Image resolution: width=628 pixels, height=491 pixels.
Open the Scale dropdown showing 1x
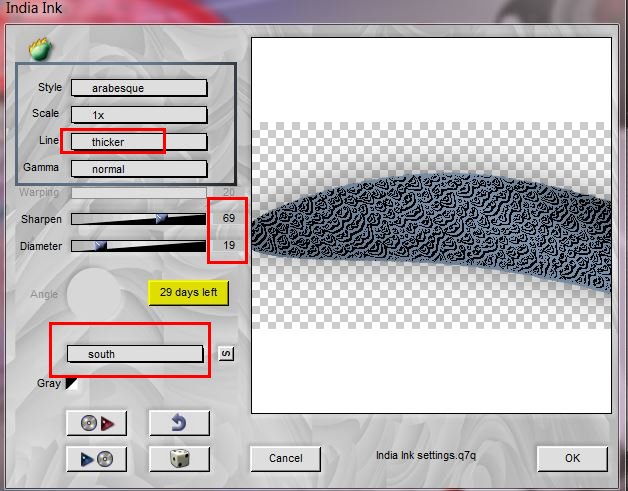tap(139, 115)
